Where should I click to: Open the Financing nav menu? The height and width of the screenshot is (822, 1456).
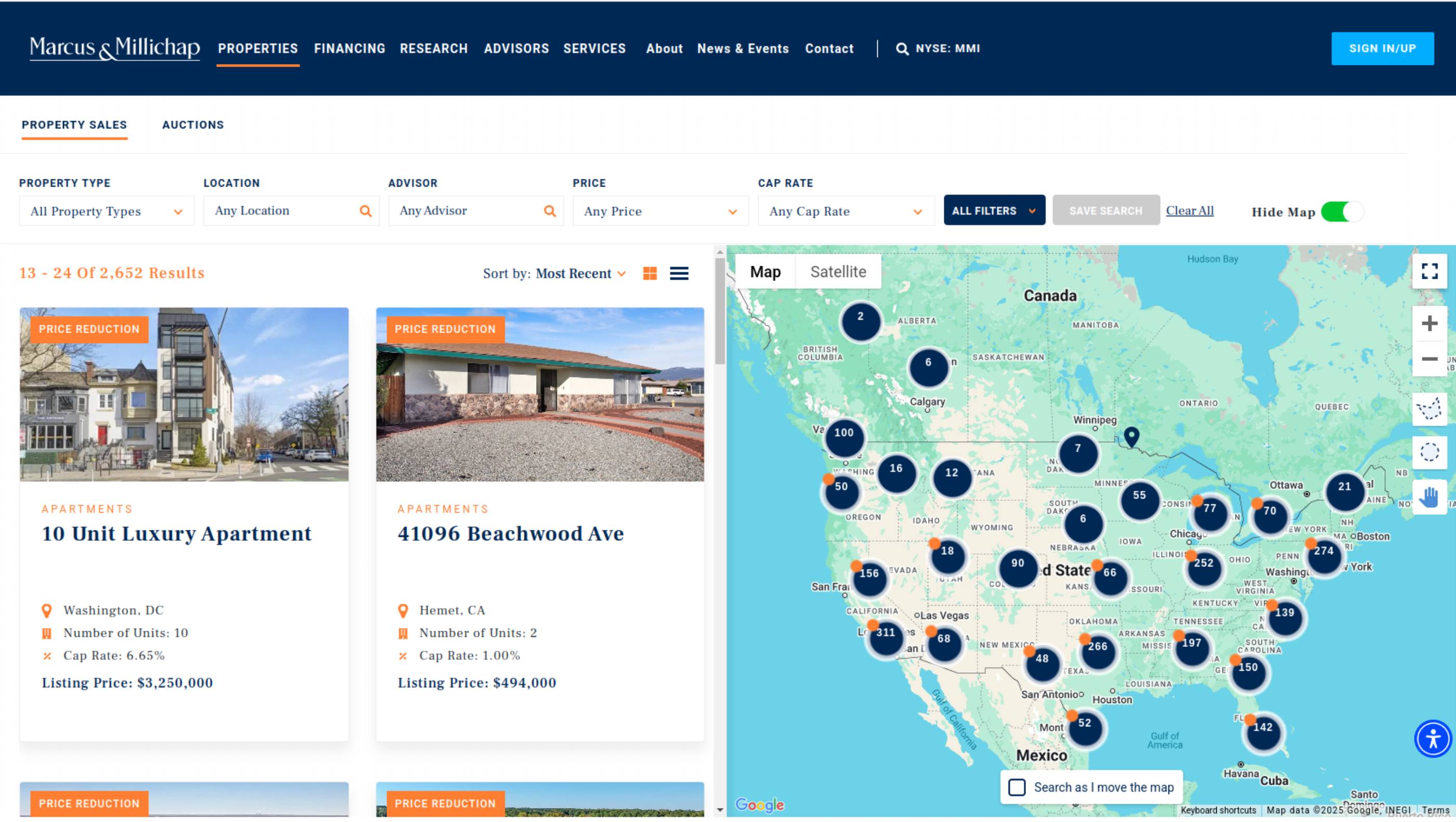[x=349, y=48]
